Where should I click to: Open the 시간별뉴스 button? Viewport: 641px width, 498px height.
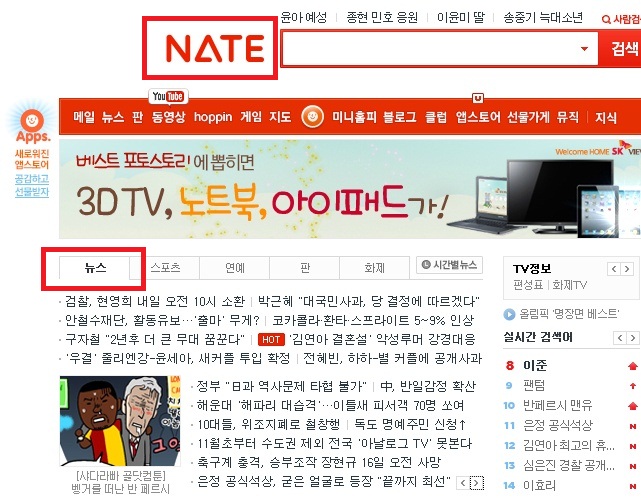(449, 265)
